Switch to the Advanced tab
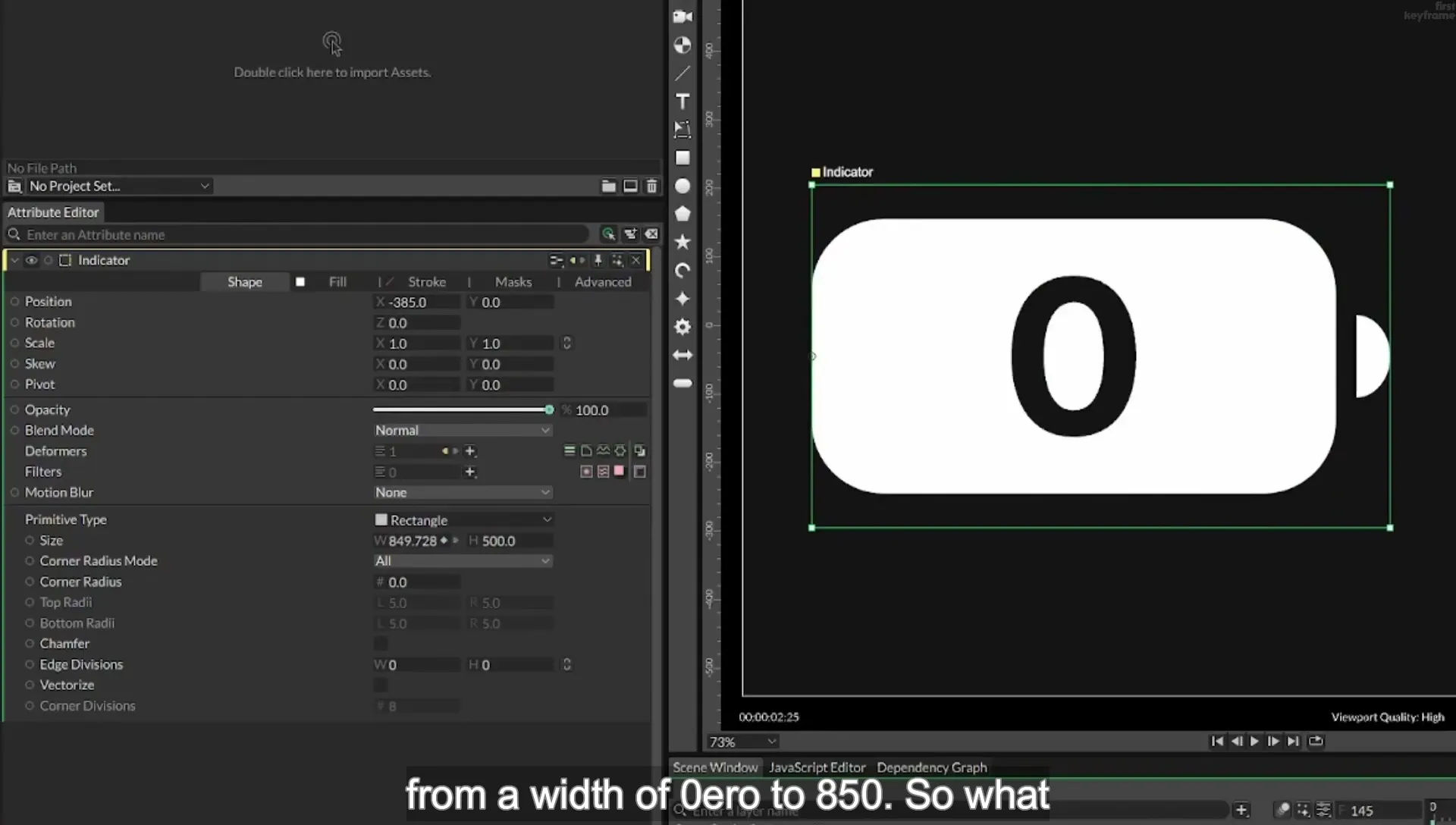 point(603,282)
